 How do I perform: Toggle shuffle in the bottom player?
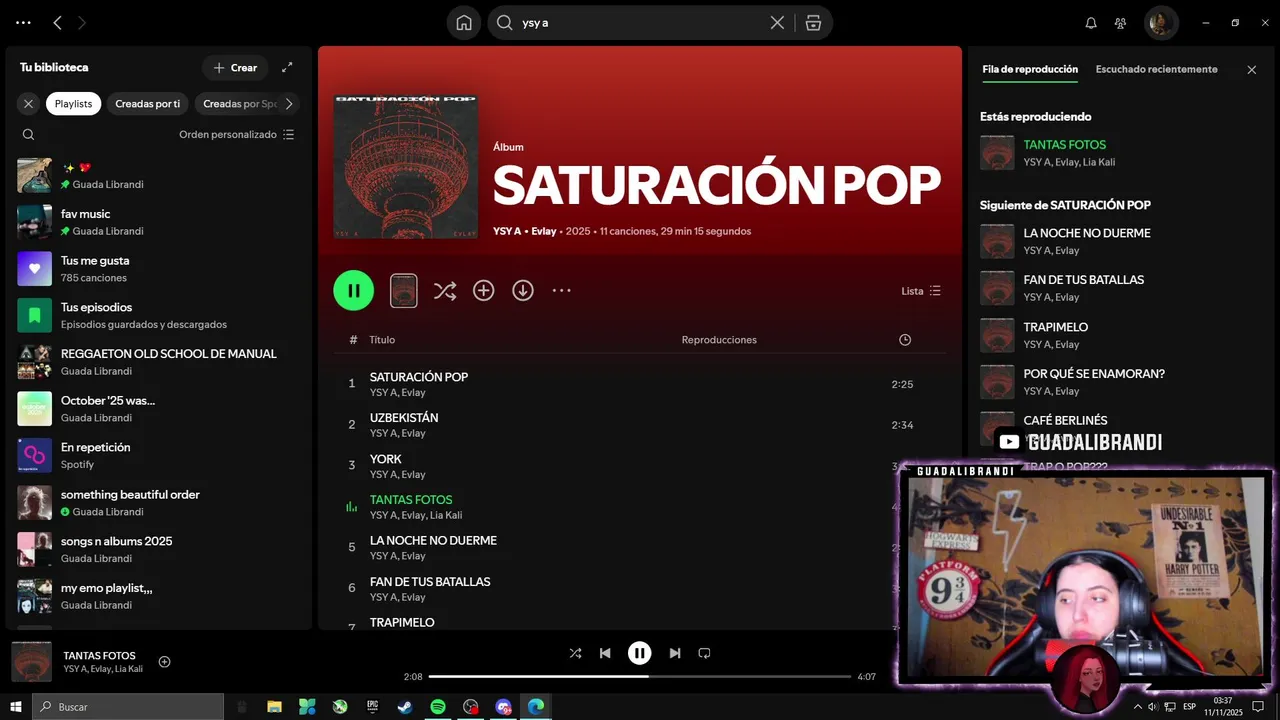coord(575,653)
